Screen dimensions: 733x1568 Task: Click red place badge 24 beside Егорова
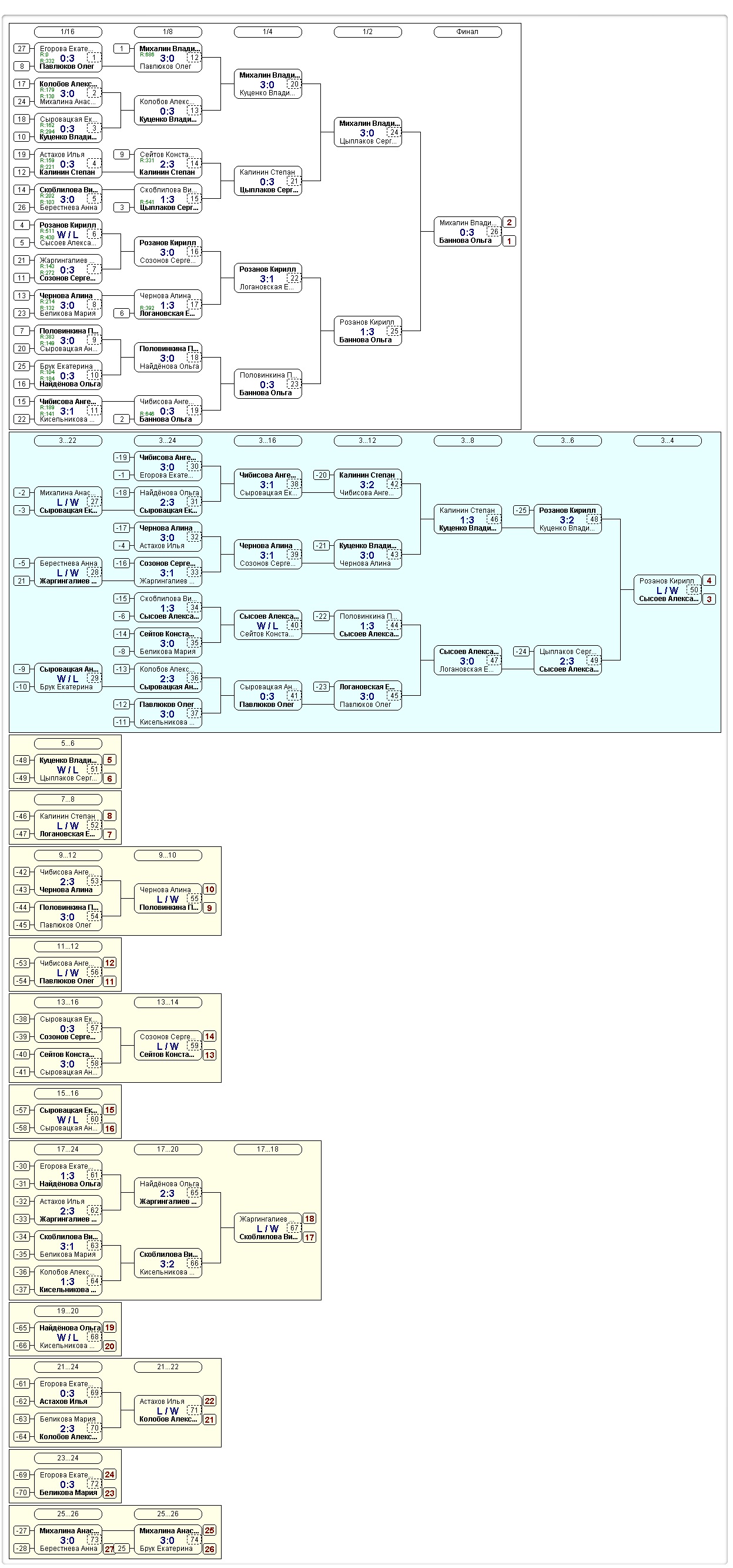coord(109,1474)
